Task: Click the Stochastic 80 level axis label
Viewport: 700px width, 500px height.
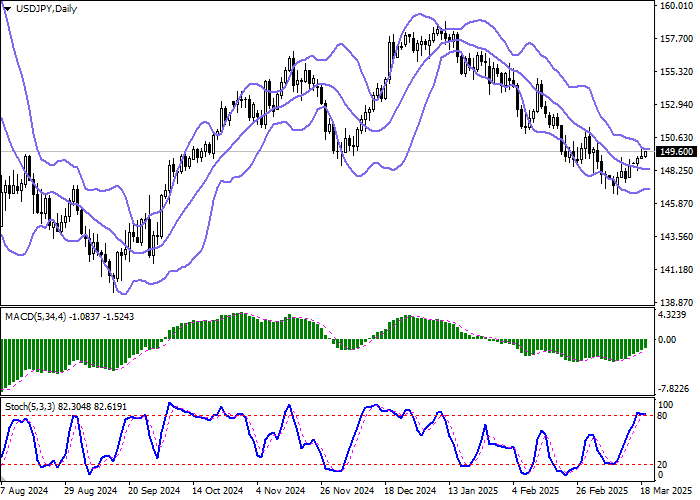Action: 663,414
